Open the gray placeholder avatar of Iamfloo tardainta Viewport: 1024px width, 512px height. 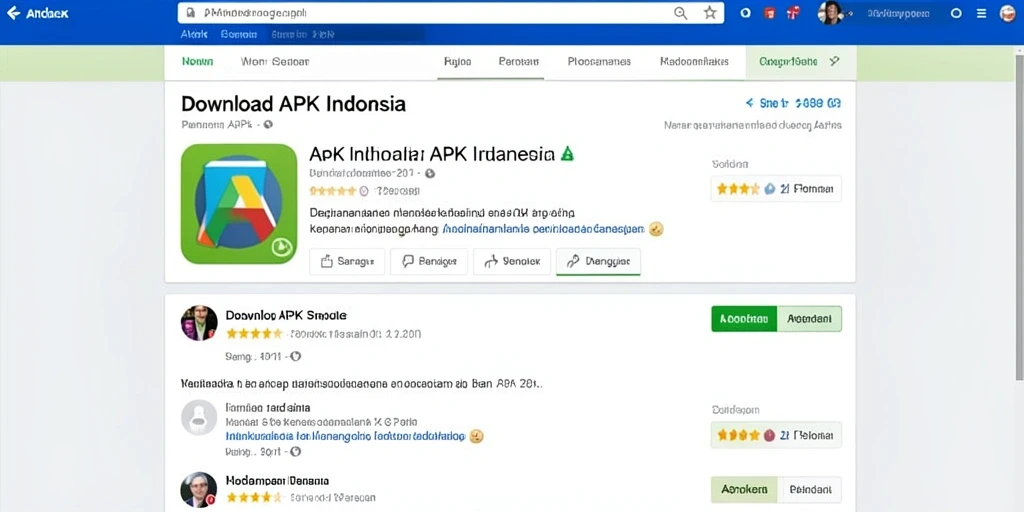199,417
